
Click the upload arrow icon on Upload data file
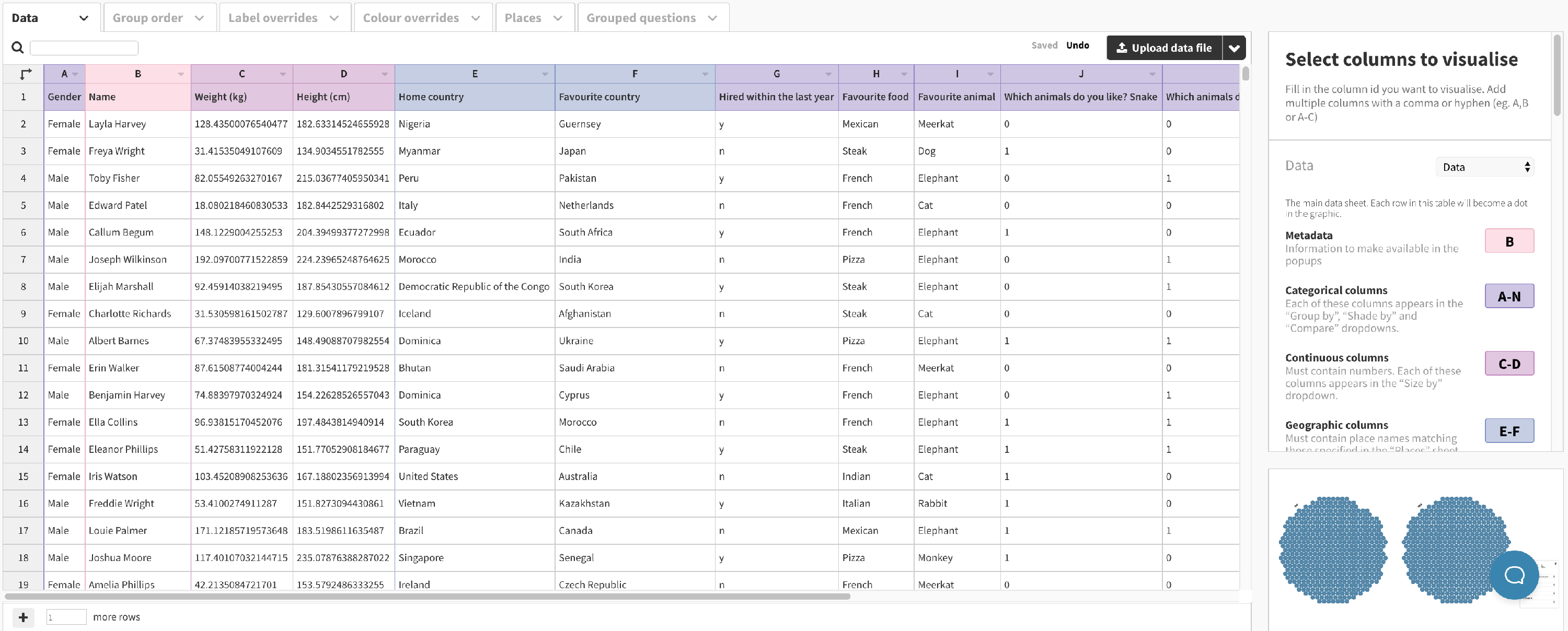1121,48
